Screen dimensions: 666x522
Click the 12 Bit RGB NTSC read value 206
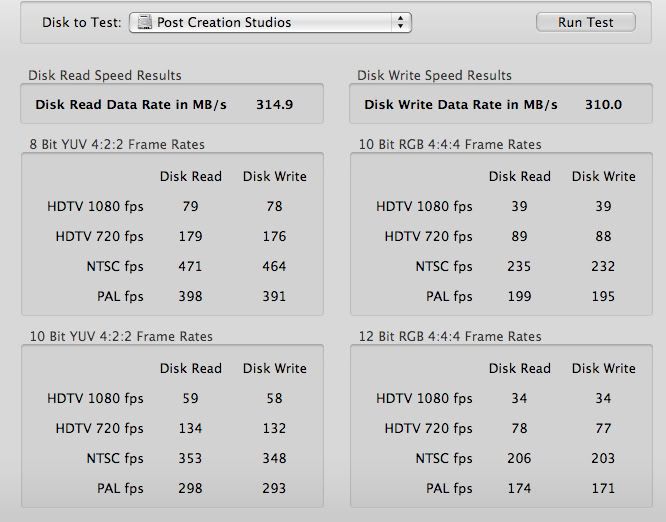click(x=519, y=459)
